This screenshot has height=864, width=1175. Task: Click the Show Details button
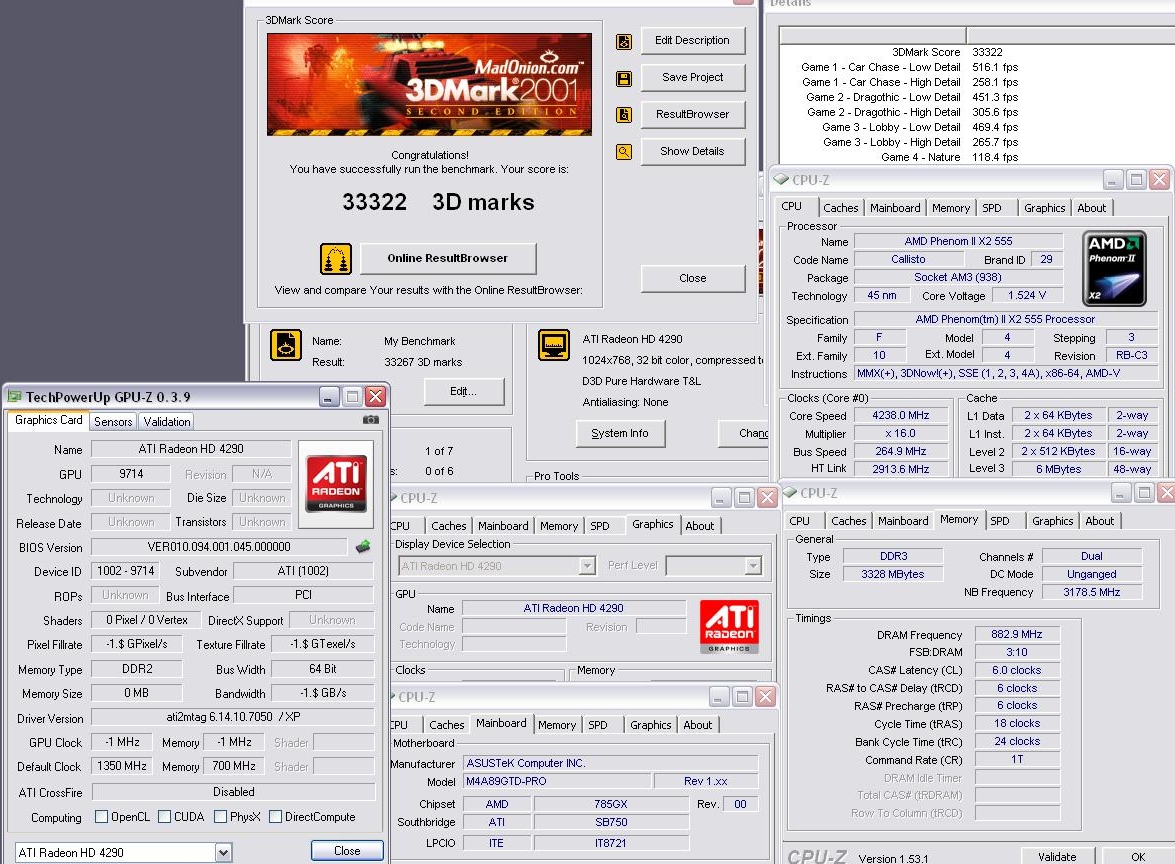pos(692,151)
